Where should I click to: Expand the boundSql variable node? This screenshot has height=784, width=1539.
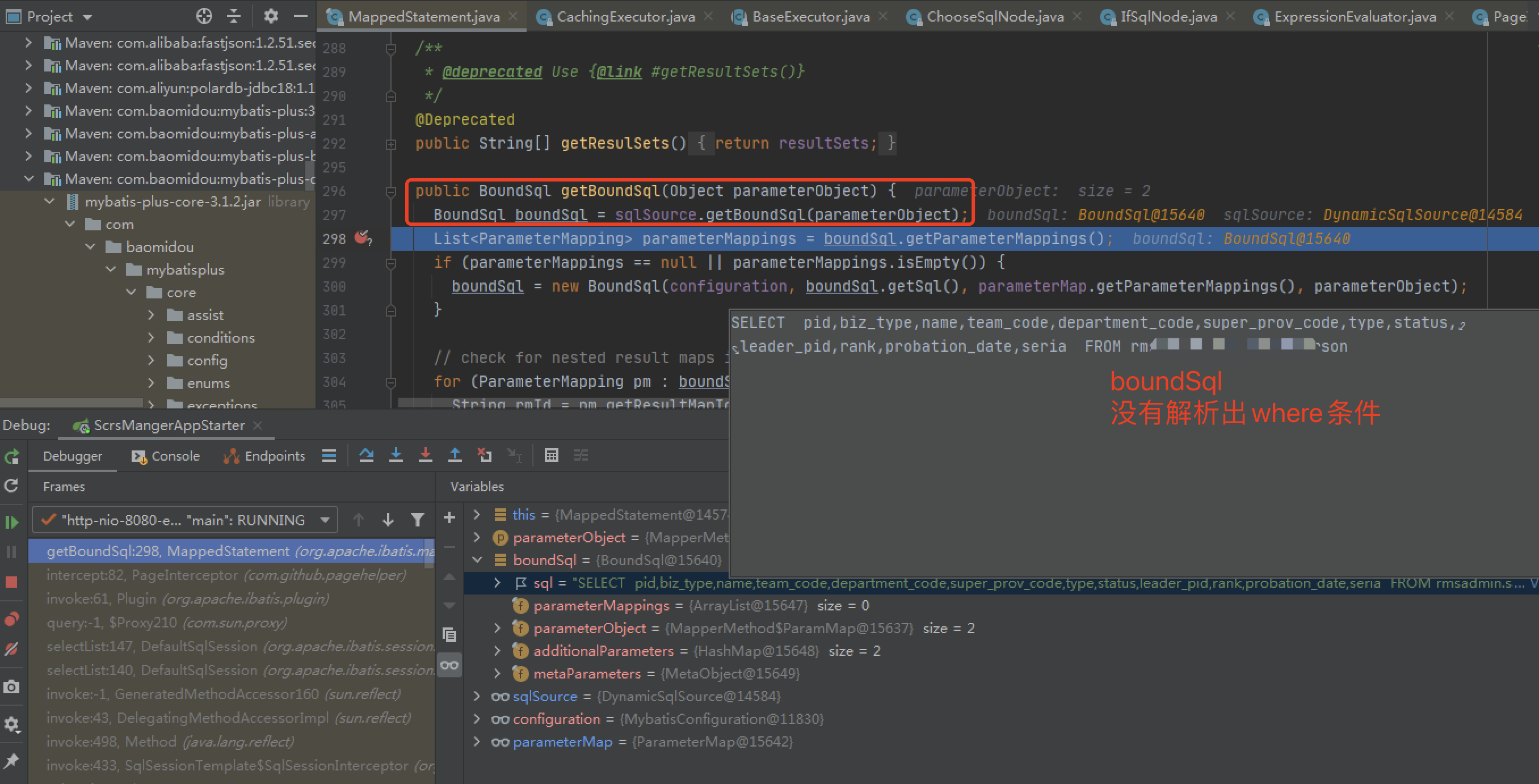[x=477, y=559]
